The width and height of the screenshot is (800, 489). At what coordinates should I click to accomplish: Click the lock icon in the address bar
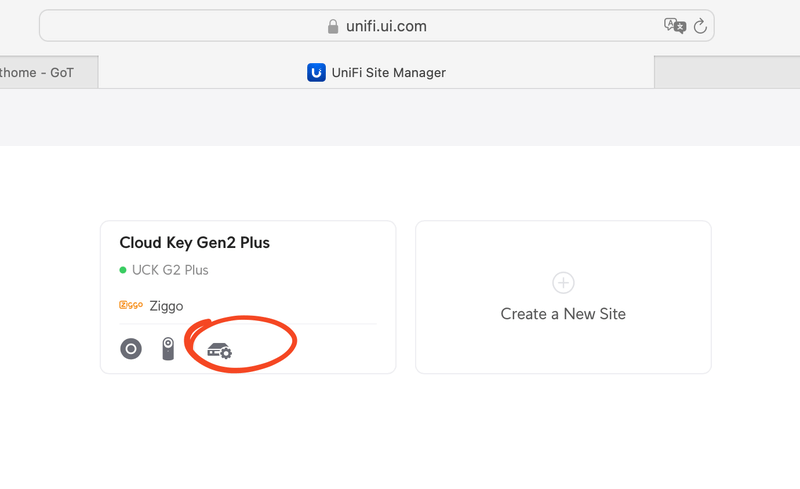pyautogui.click(x=333, y=26)
